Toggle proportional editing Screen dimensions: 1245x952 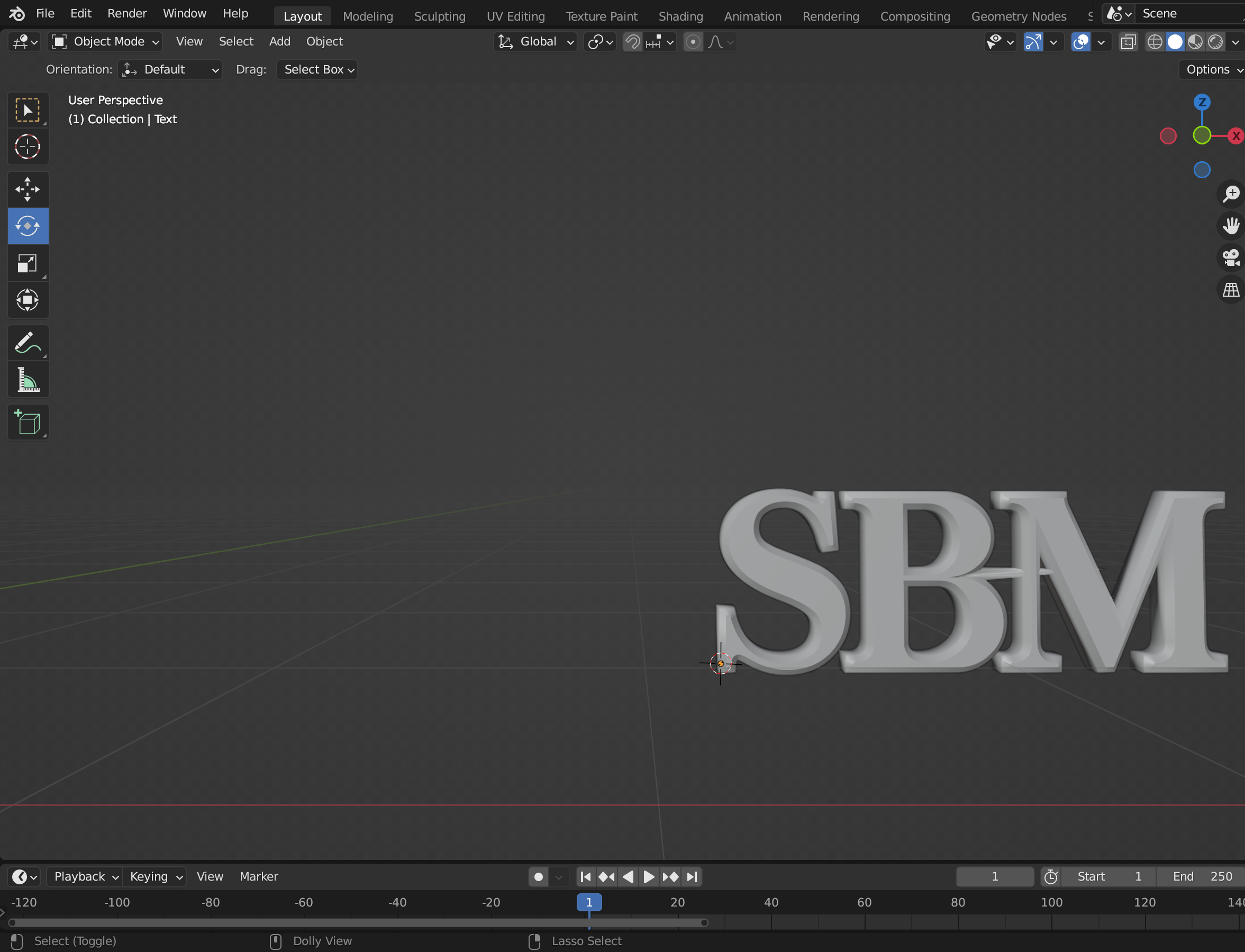(693, 42)
